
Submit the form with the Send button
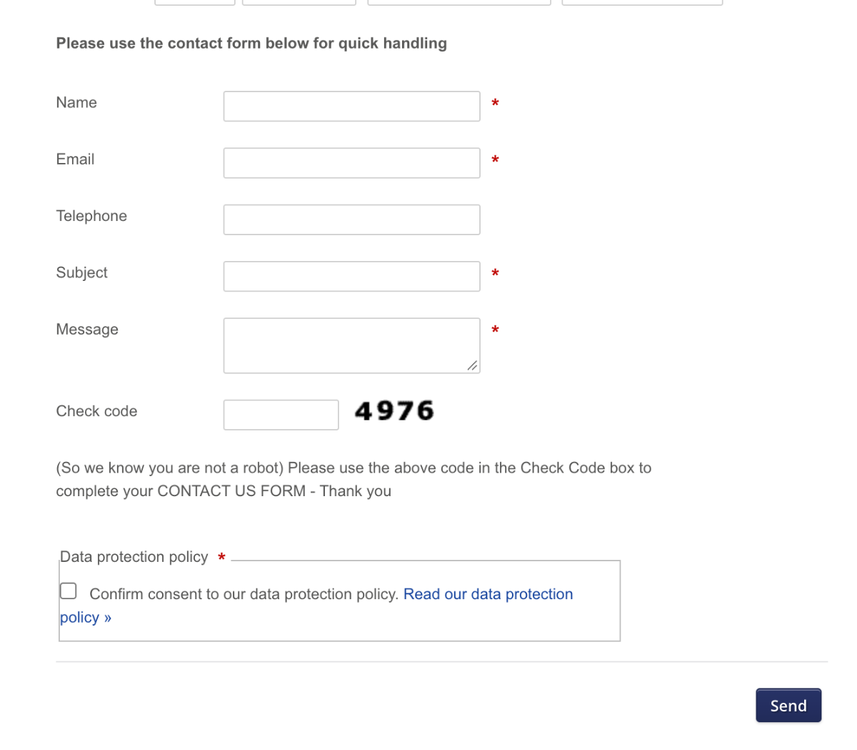click(x=788, y=705)
